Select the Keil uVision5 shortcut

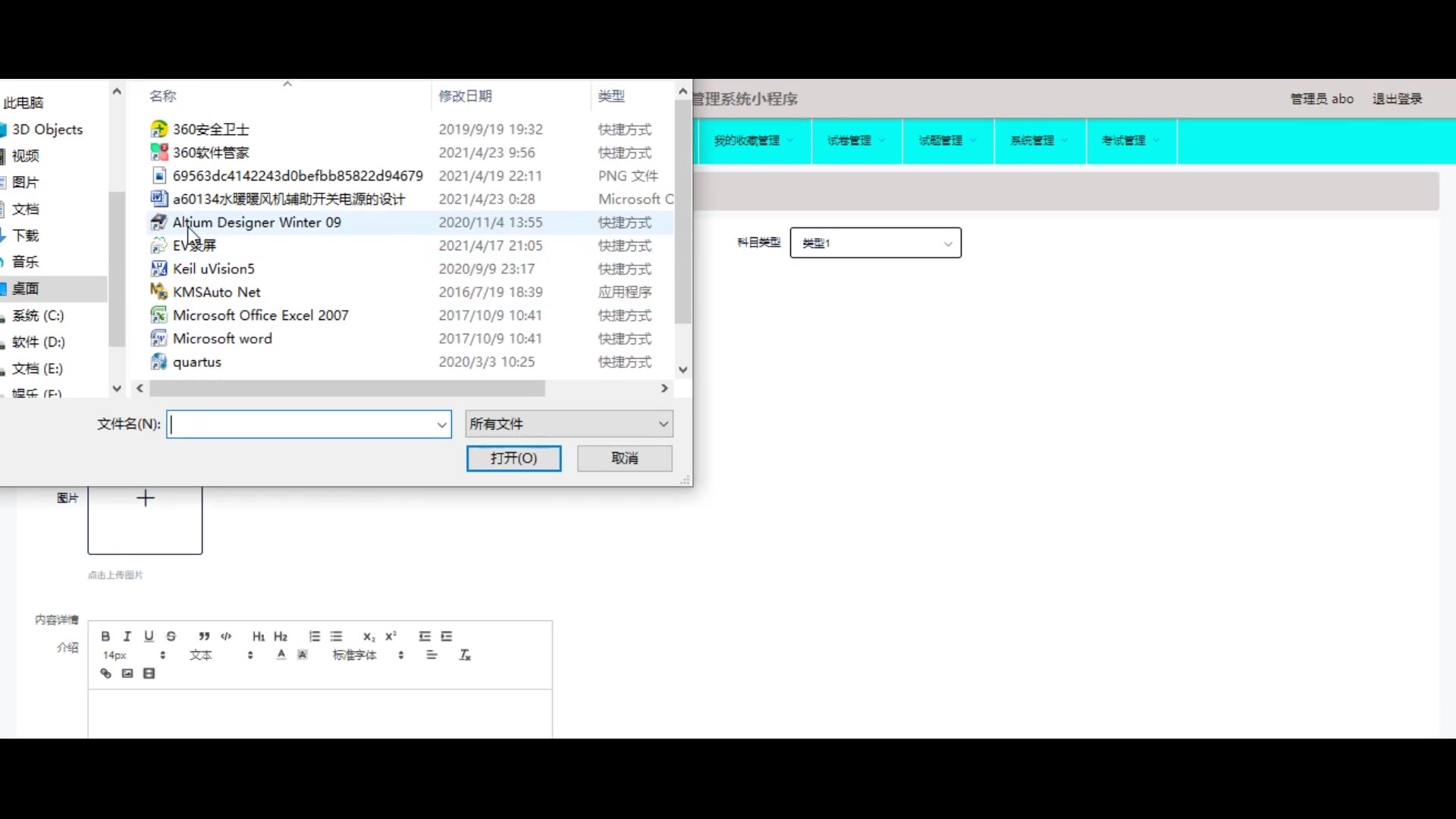click(x=213, y=268)
